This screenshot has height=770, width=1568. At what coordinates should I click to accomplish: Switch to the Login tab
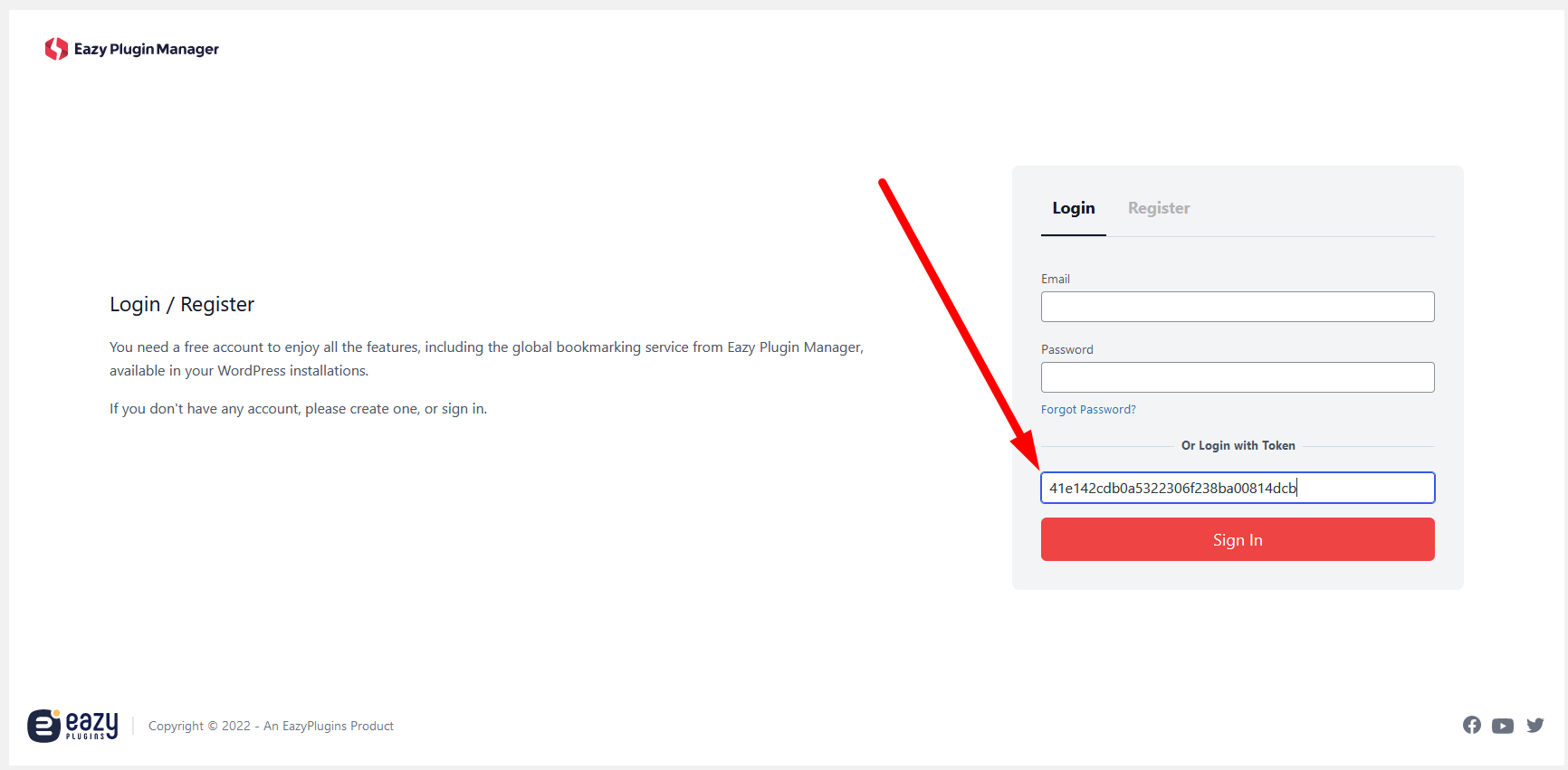pos(1073,208)
